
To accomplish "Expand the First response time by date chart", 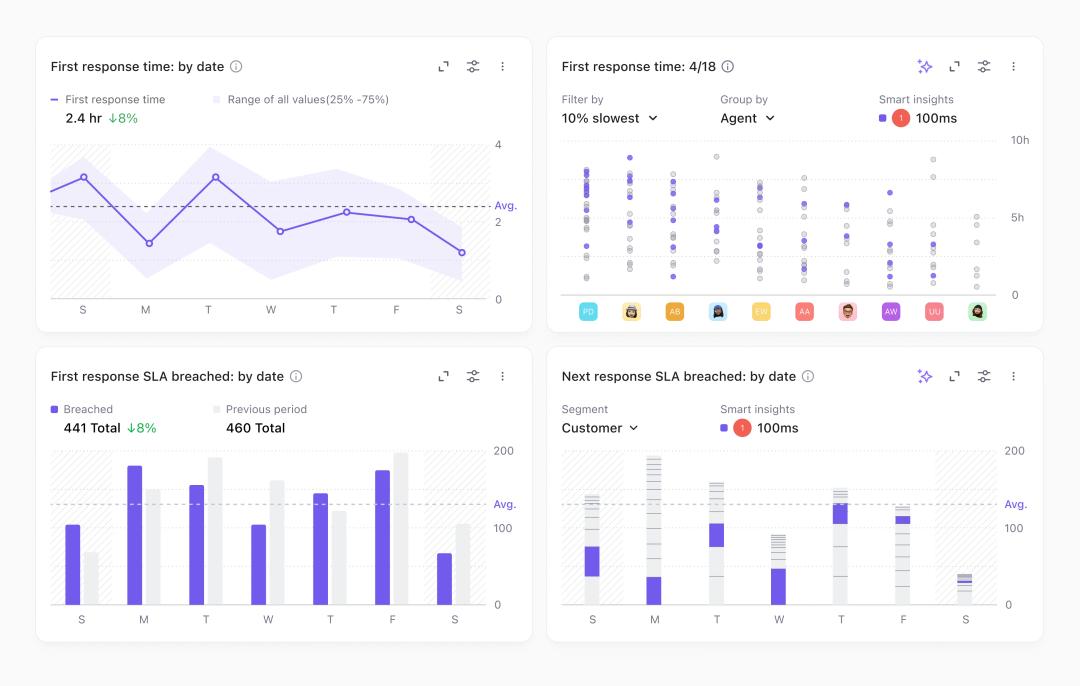I will (x=443, y=65).
